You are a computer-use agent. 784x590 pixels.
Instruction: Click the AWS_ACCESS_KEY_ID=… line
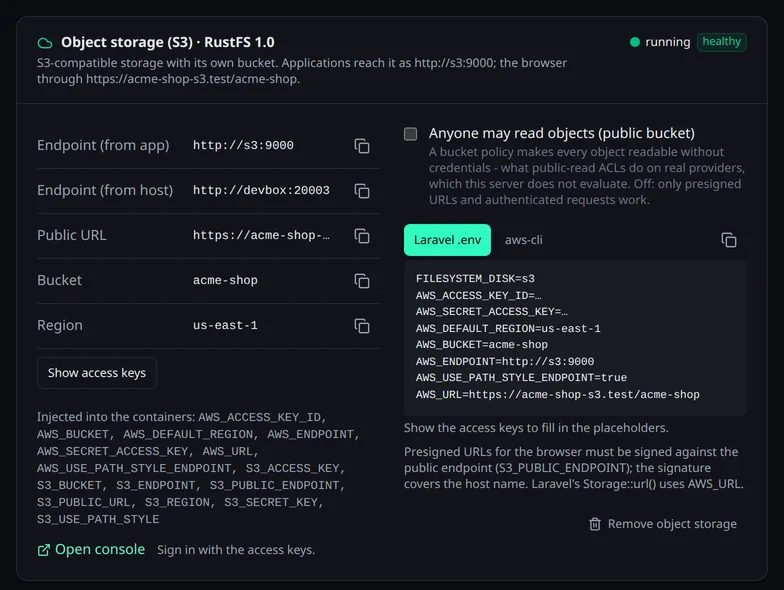[478, 296]
